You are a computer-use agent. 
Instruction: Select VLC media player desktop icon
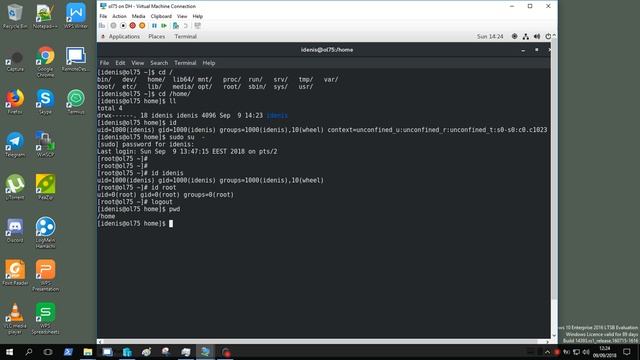click(15, 319)
